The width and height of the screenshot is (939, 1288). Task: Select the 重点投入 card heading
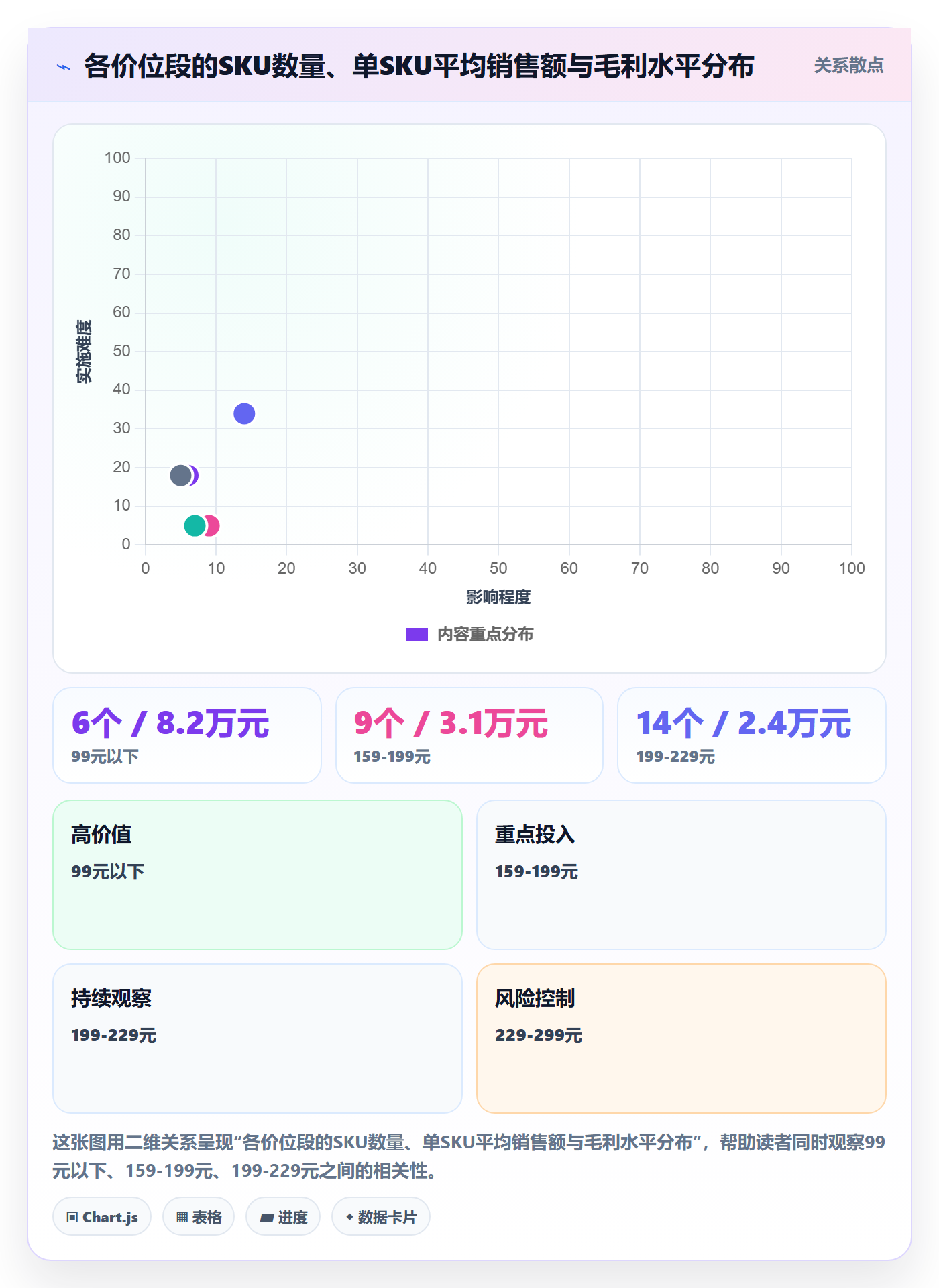(x=535, y=835)
